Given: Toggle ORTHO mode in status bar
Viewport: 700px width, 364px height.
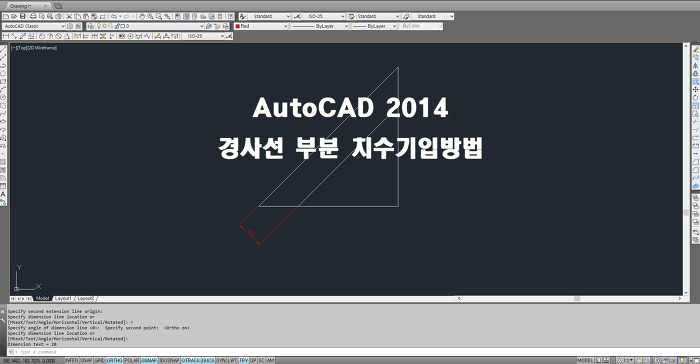Looking at the screenshot, I should click(114, 360).
